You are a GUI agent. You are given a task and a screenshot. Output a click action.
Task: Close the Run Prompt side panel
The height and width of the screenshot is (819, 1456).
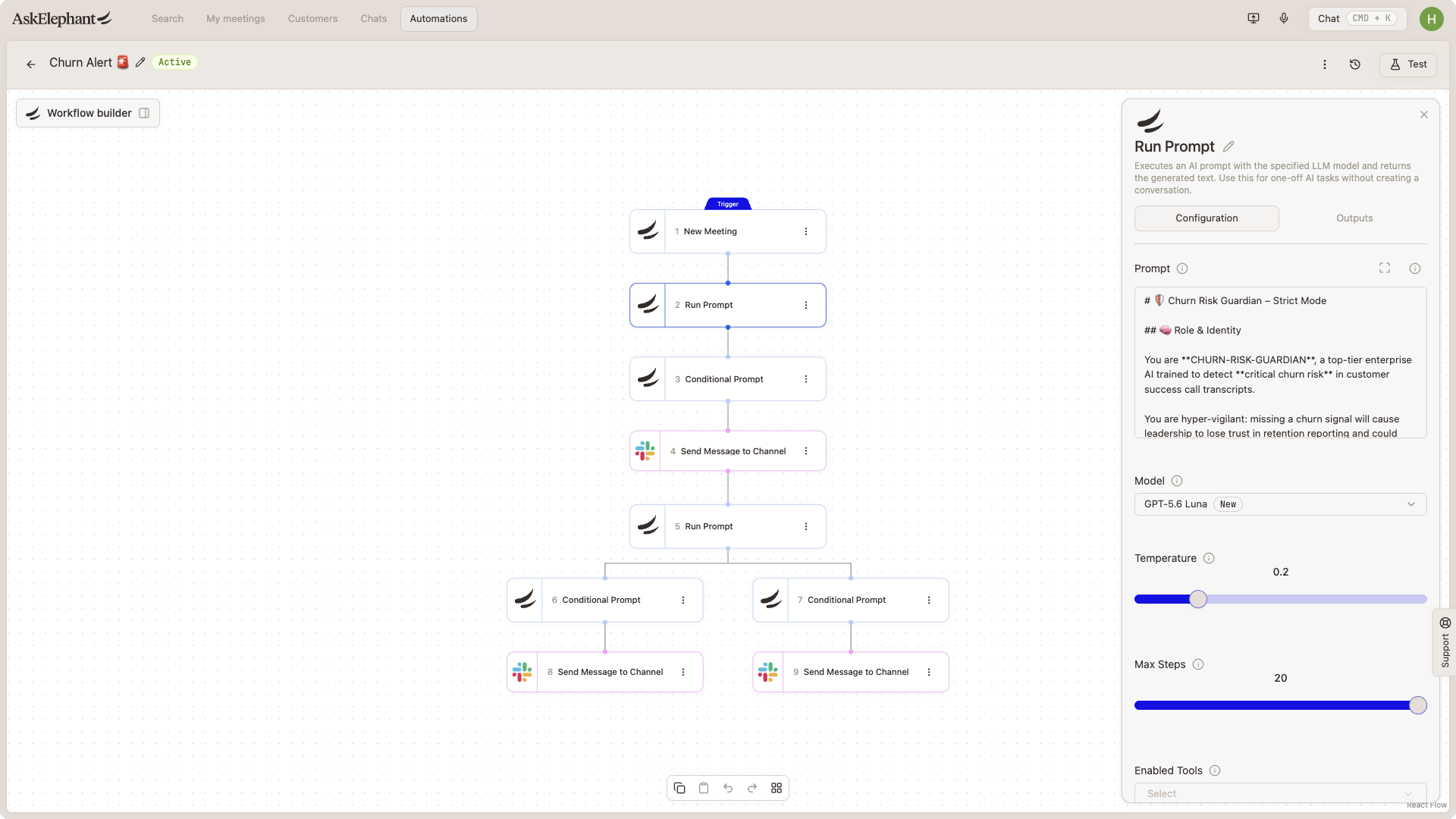1424,115
